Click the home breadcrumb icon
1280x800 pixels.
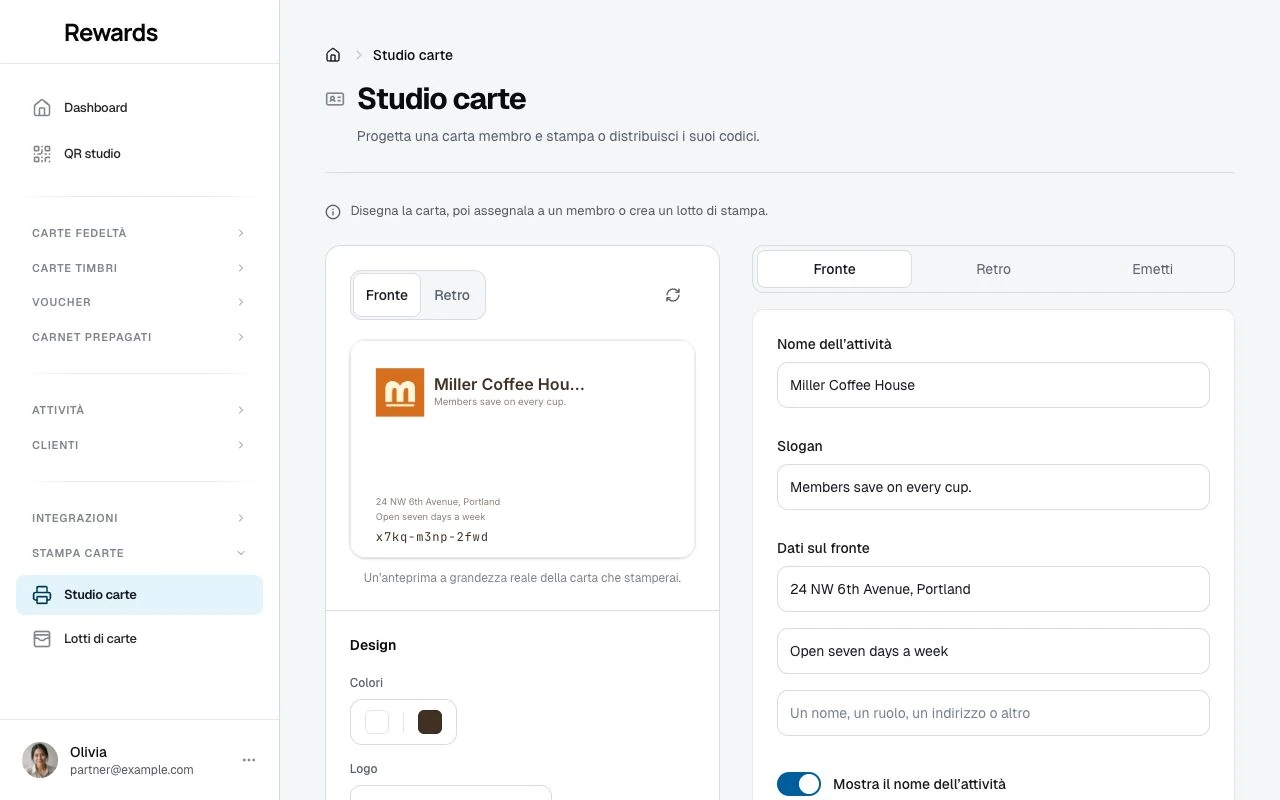click(333, 55)
